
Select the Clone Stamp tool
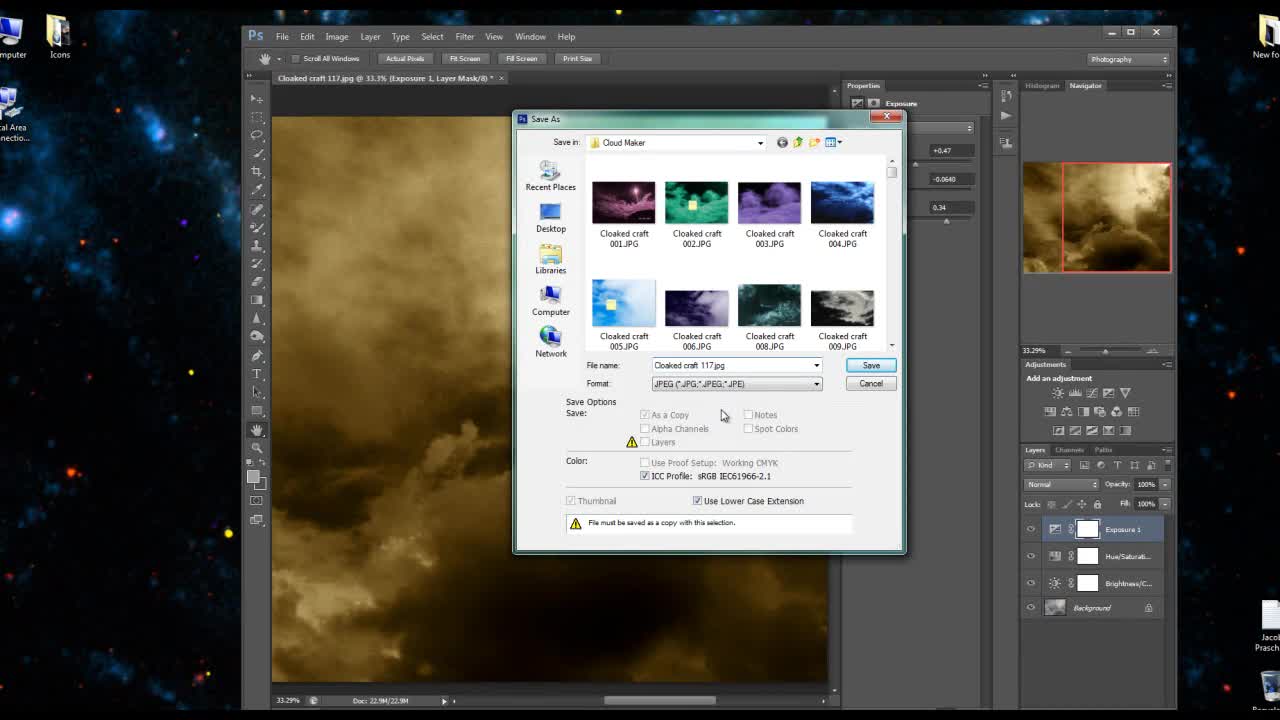[257, 244]
